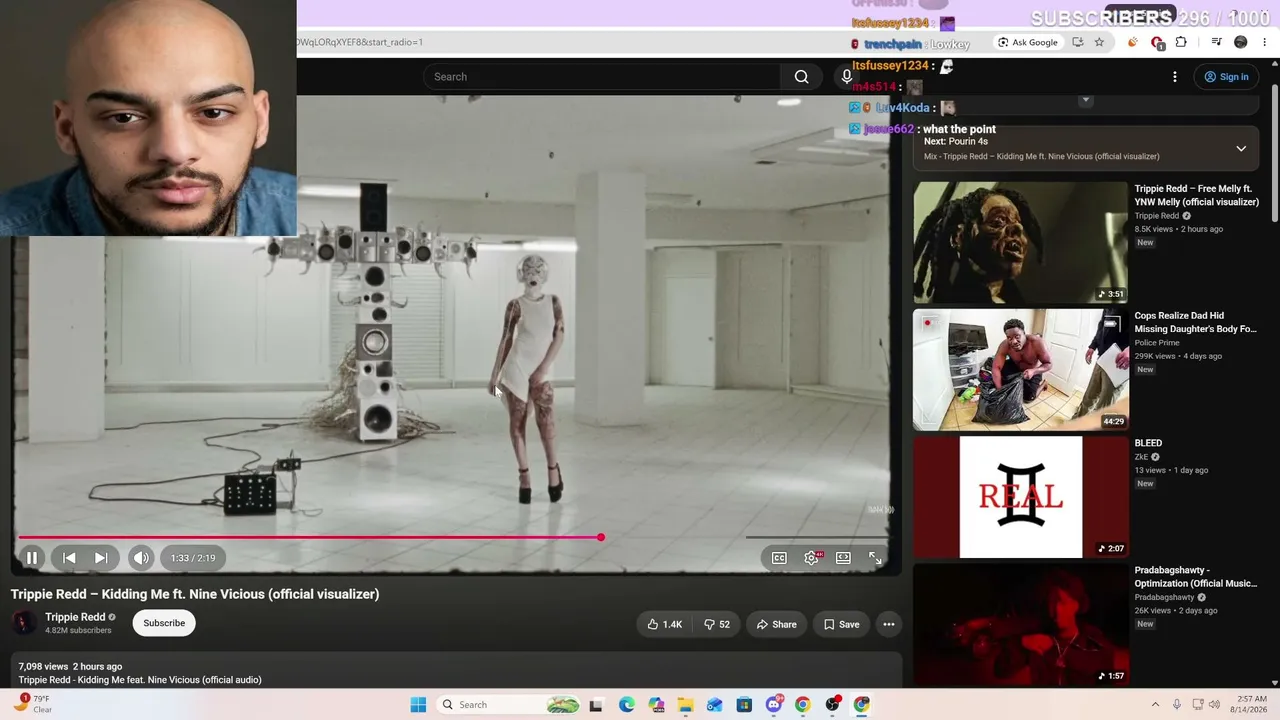Open Pradabagshawty - Optimization title link

pos(1195,577)
